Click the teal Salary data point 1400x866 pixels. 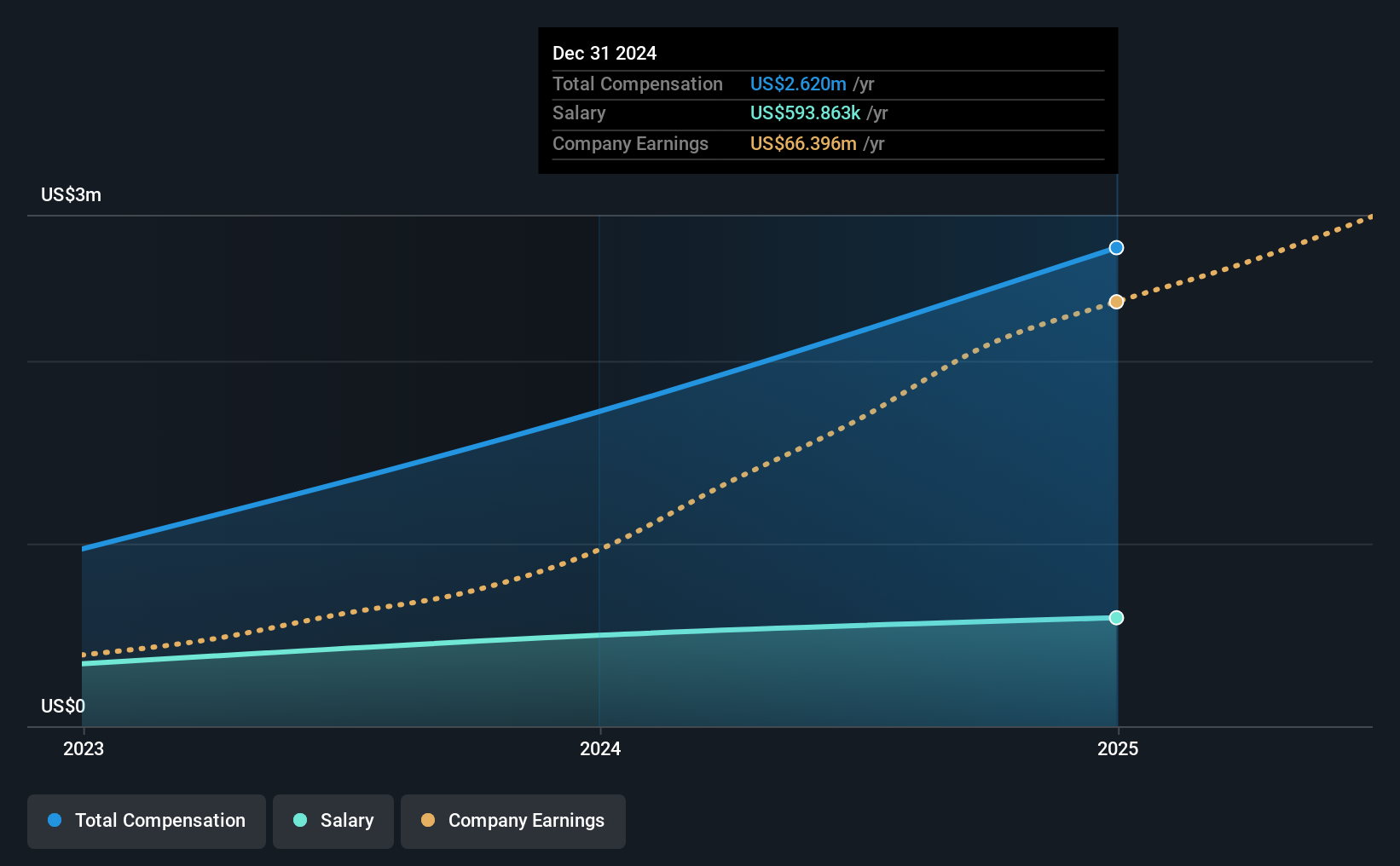(x=1116, y=618)
